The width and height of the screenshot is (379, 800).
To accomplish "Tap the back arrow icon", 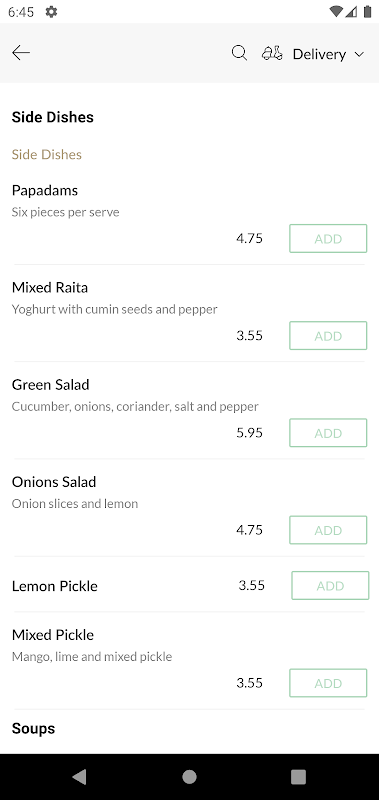I will (21, 53).
